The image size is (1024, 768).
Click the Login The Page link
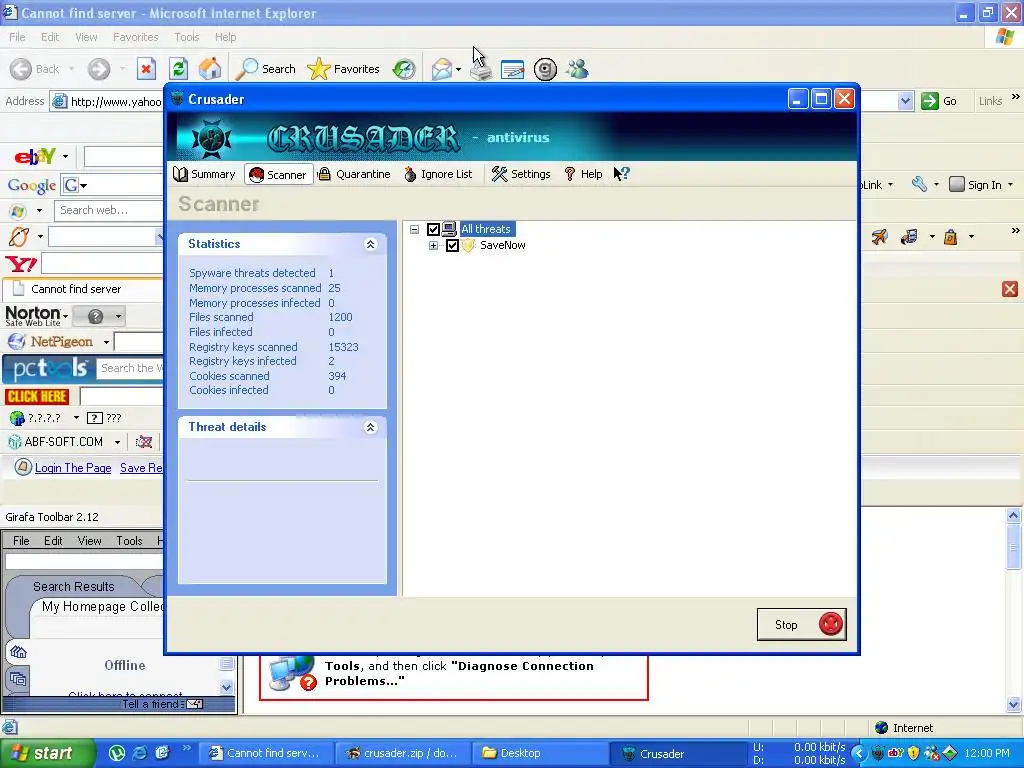72,468
